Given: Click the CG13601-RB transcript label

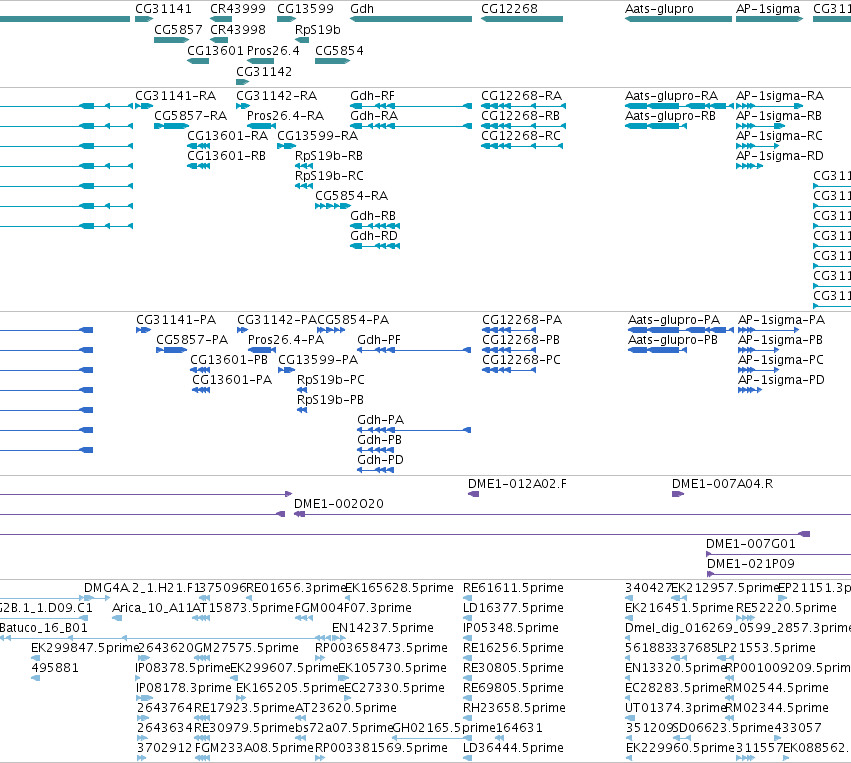Looking at the screenshot, I should click(x=226, y=156).
